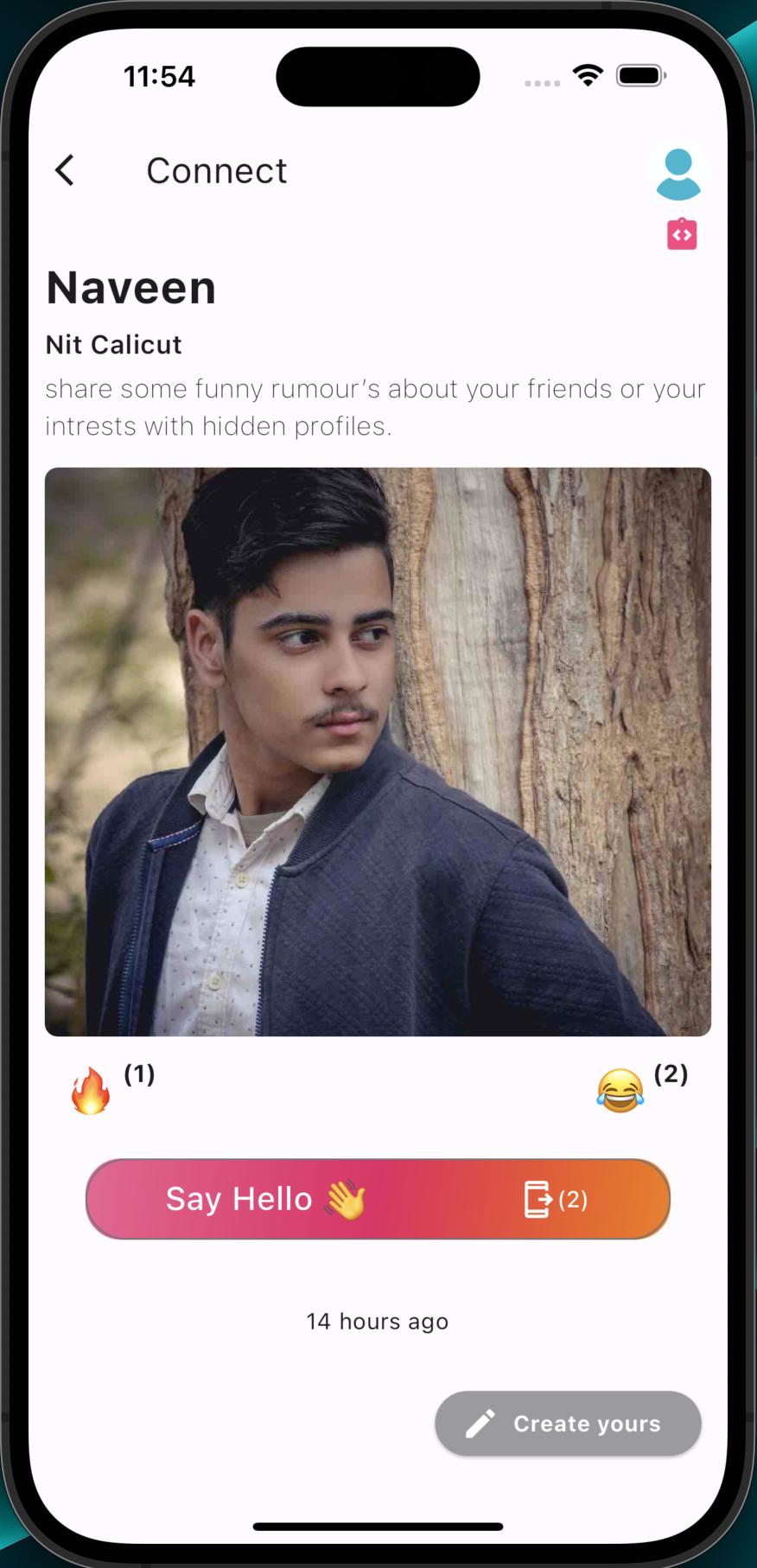Tap the pencil icon on Create yours
This screenshot has height=1568, width=757.
pyautogui.click(x=480, y=1423)
